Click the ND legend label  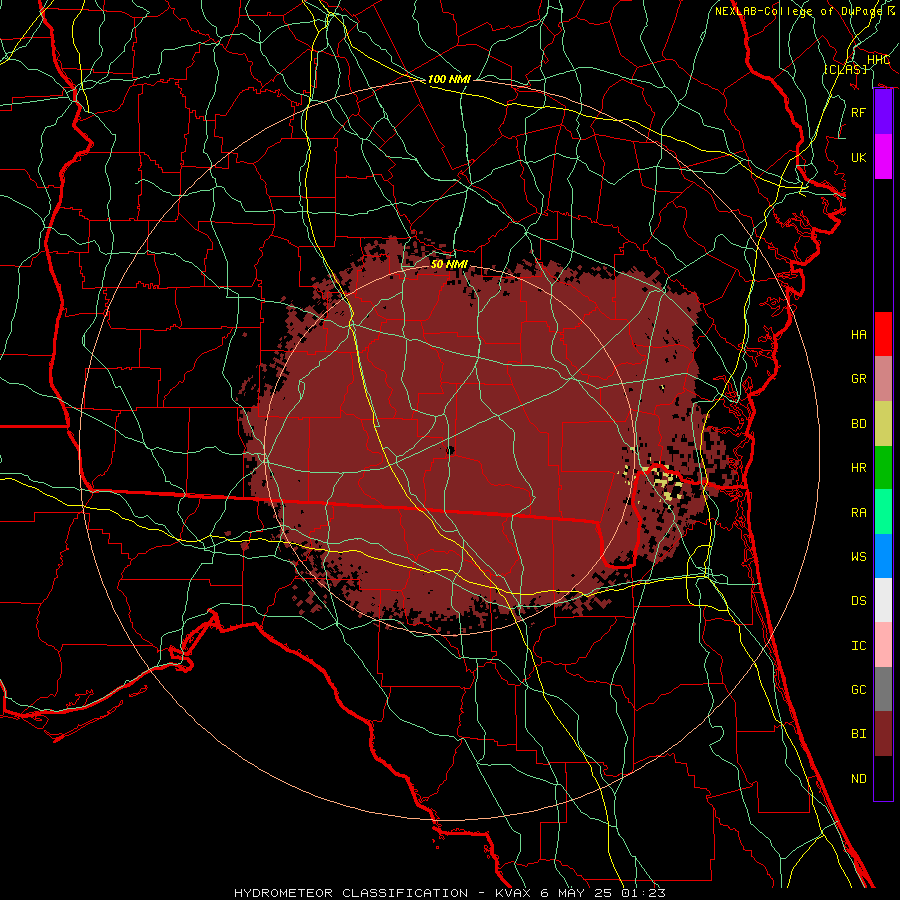(x=858, y=779)
